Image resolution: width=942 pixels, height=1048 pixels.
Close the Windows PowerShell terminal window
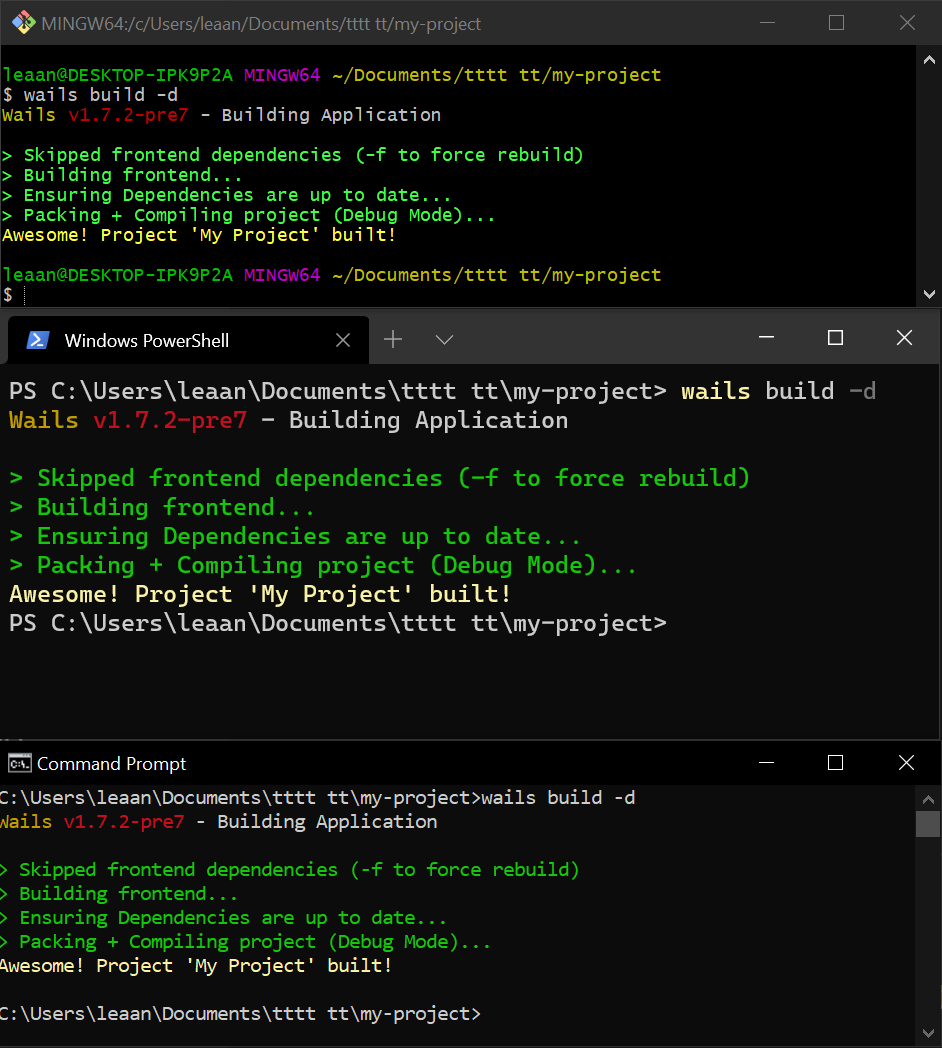904,338
